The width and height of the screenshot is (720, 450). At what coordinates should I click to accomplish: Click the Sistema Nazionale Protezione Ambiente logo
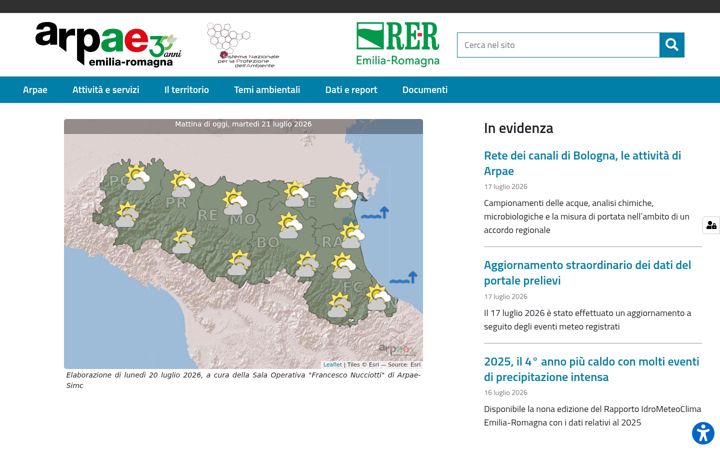[x=242, y=45]
